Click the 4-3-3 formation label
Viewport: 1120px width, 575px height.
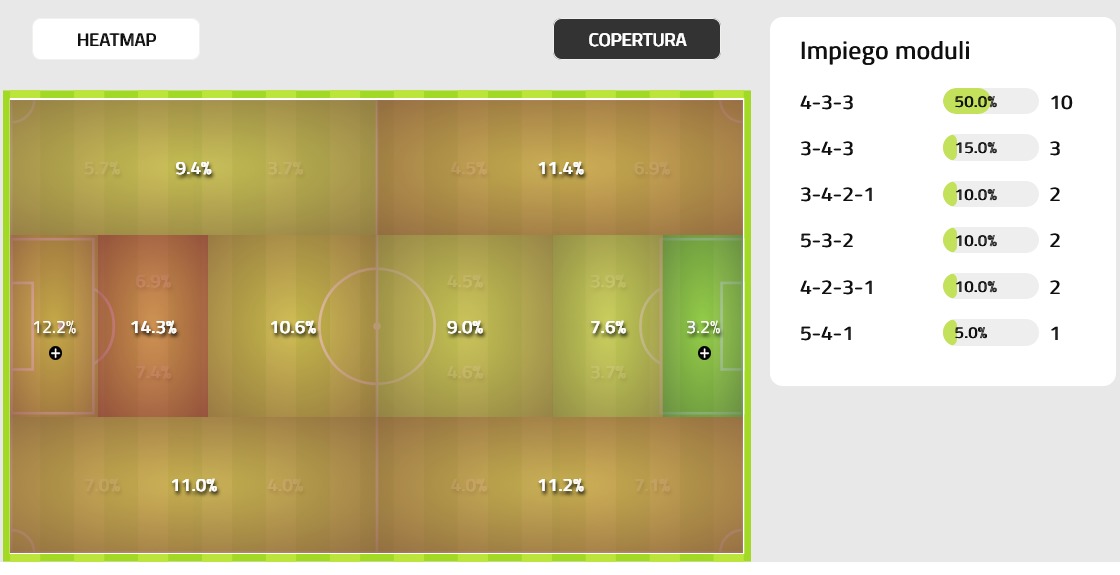click(x=827, y=102)
